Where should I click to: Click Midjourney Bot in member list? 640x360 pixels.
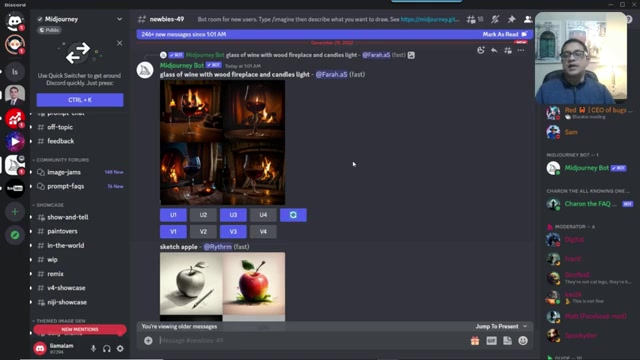tap(586, 168)
